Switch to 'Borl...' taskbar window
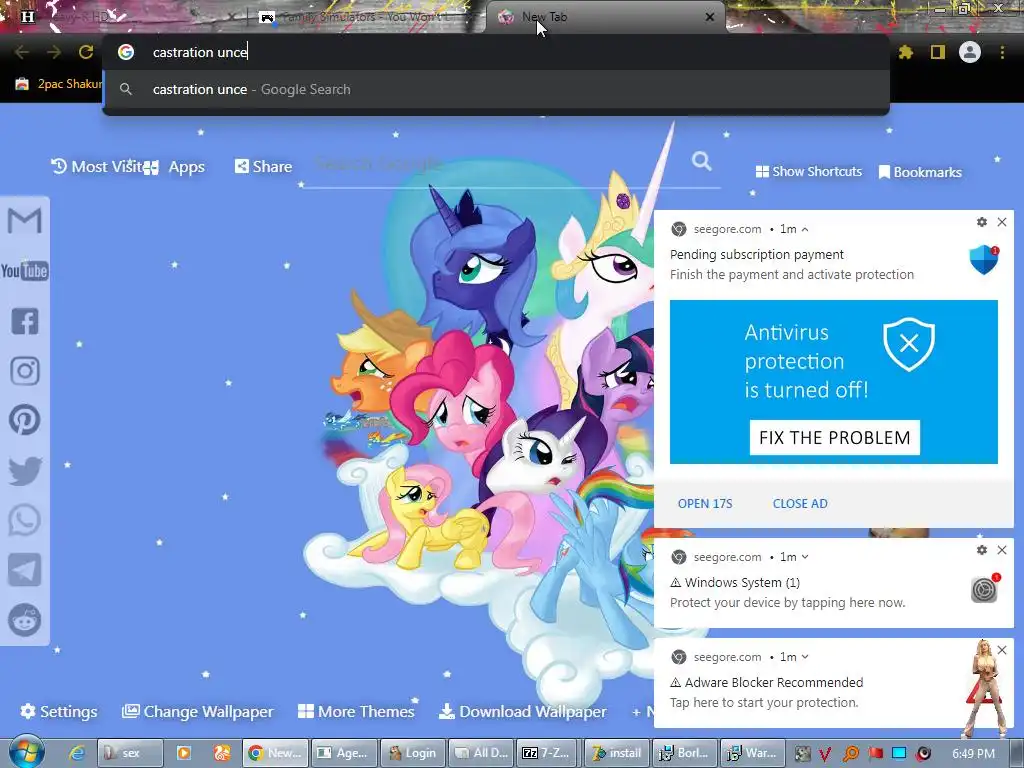The image size is (1024, 768). tap(684, 753)
